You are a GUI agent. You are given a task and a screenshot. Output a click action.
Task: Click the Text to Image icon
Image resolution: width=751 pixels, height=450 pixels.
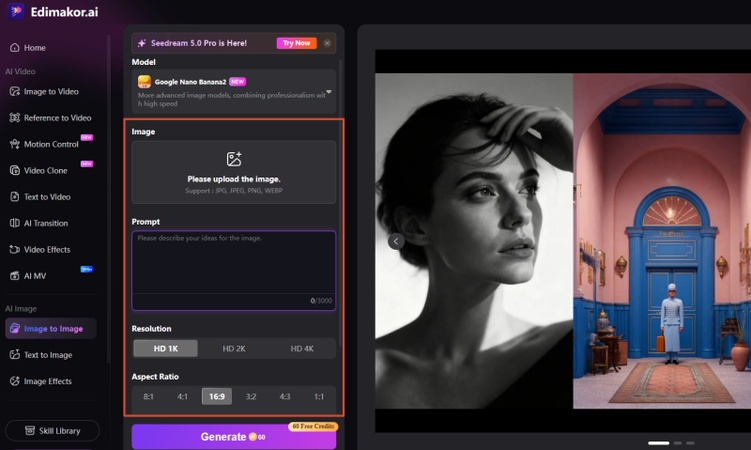(x=15, y=355)
